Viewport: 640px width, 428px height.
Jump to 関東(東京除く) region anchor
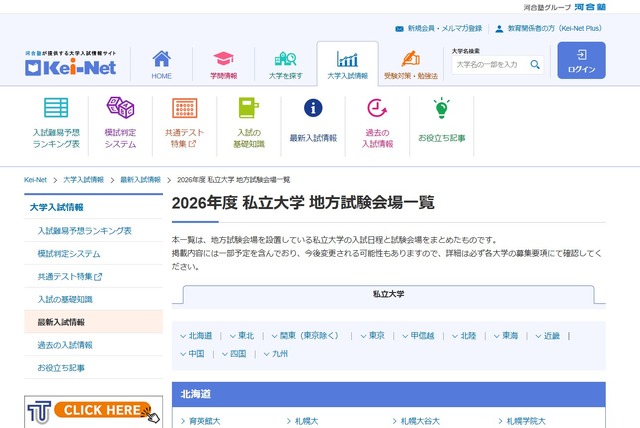(307, 335)
